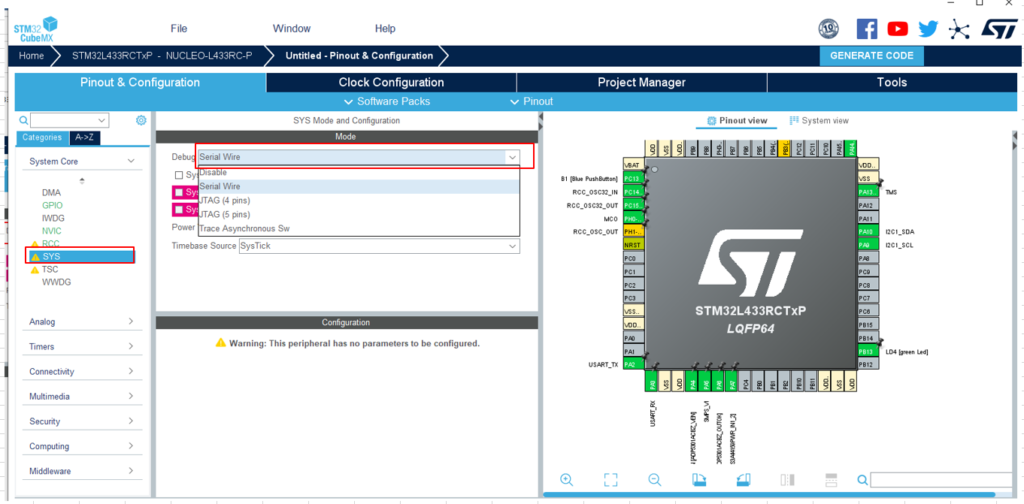Click the horizontal split layout icon
The width and height of the screenshot is (1024, 504).
[x=831, y=480]
